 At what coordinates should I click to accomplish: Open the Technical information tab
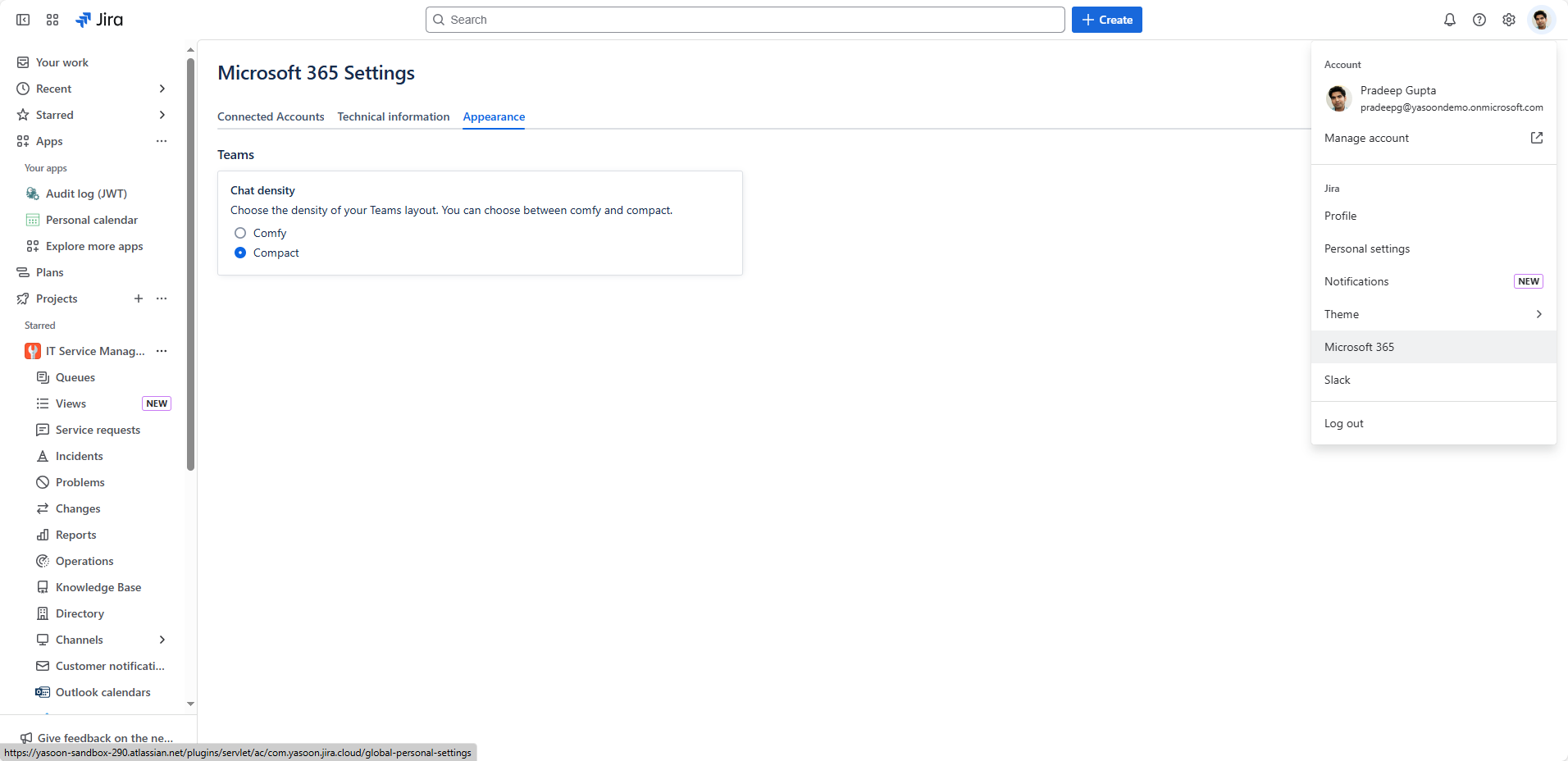point(394,116)
